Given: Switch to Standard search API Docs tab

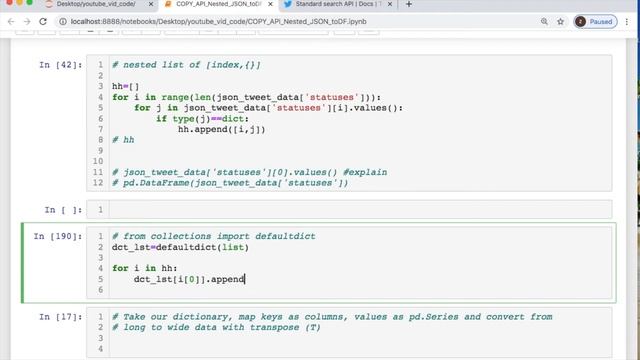Looking at the screenshot, I should 338,4.
